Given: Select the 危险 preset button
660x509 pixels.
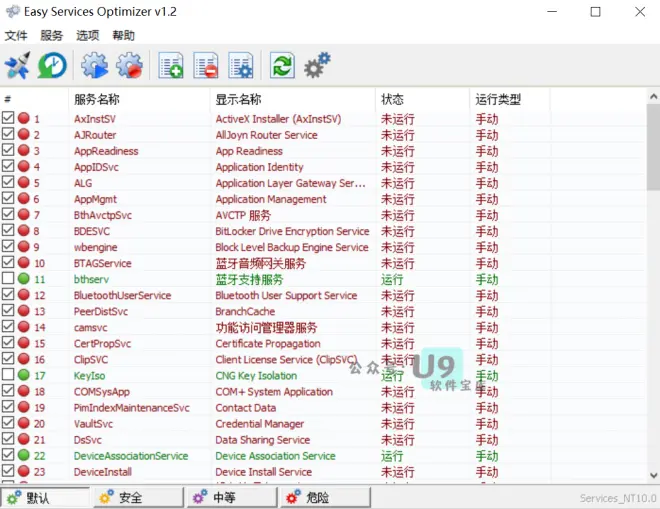Looking at the screenshot, I should (326, 498).
